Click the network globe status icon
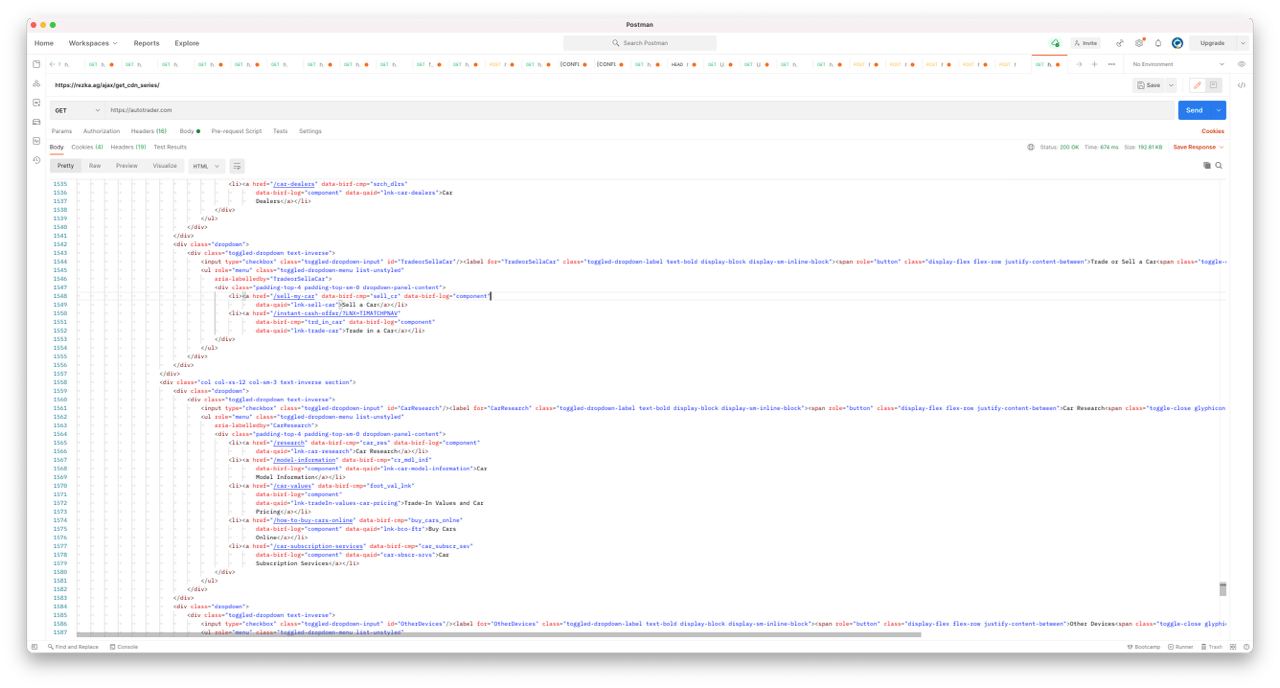This screenshot has height=688, width=1280. [x=1031, y=147]
